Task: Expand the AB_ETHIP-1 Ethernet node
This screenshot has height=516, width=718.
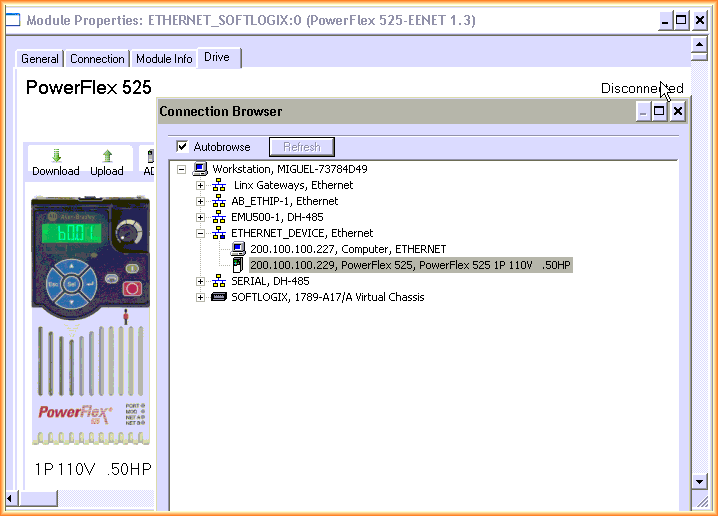Action: [201, 201]
